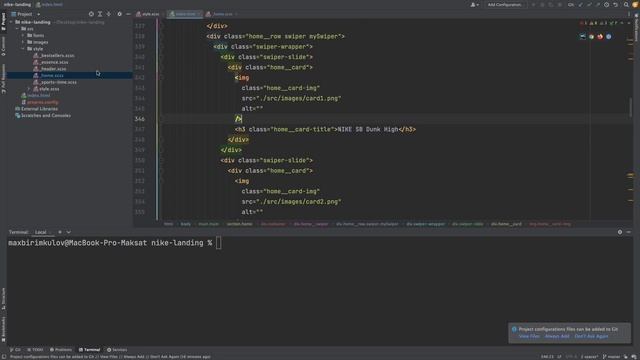Open in built-in preview browser icon

(582, 36)
